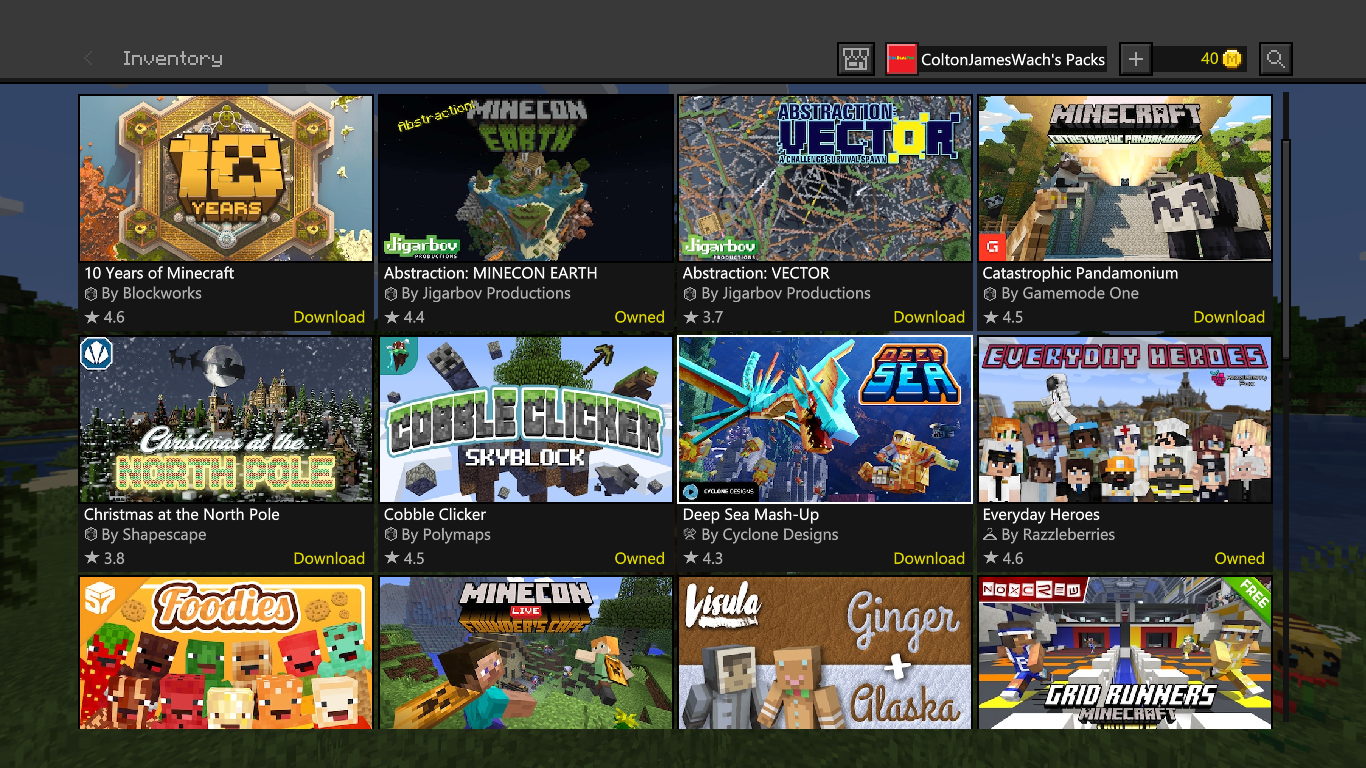This screenshot has width=1366, height=768.
Task: Select the red avatar beside ColtonJamesWach's Packs
Action: coord(902,59)
